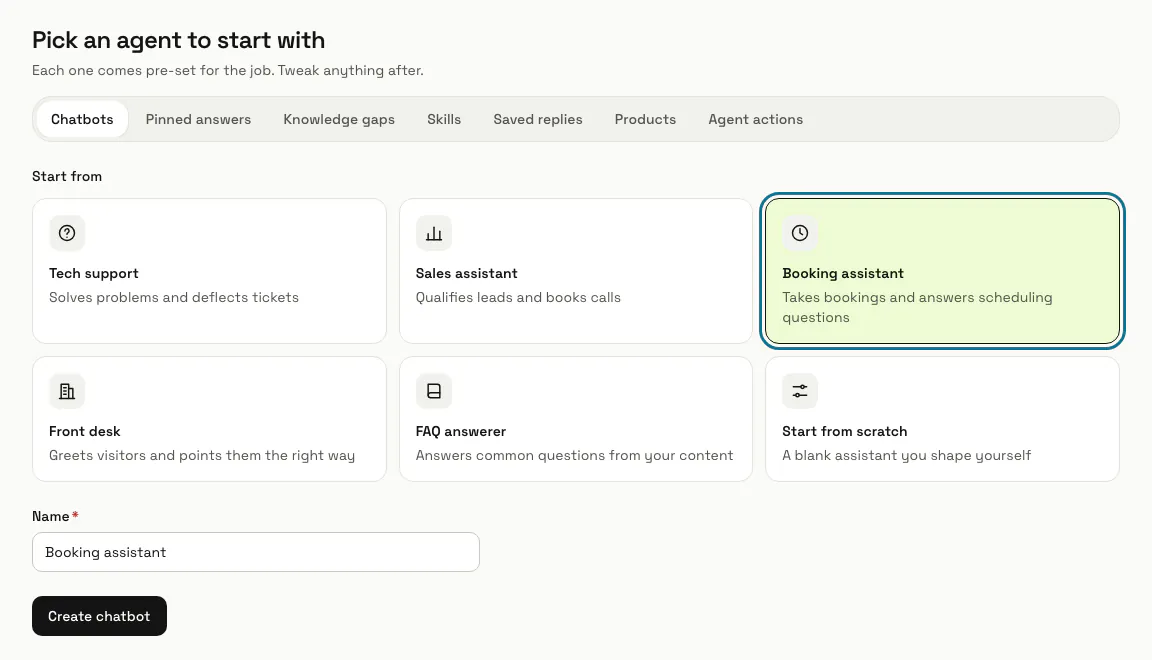This screenshot has width=1152, height=660.
Task: Select the Booking assistant template card
Action: tap(943, 270)
